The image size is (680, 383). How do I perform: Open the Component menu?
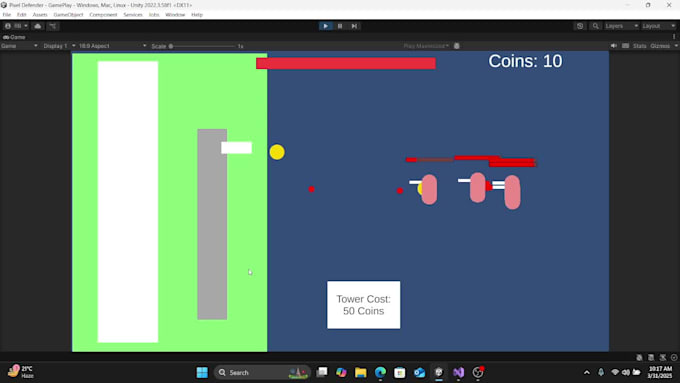click(103, 15)
